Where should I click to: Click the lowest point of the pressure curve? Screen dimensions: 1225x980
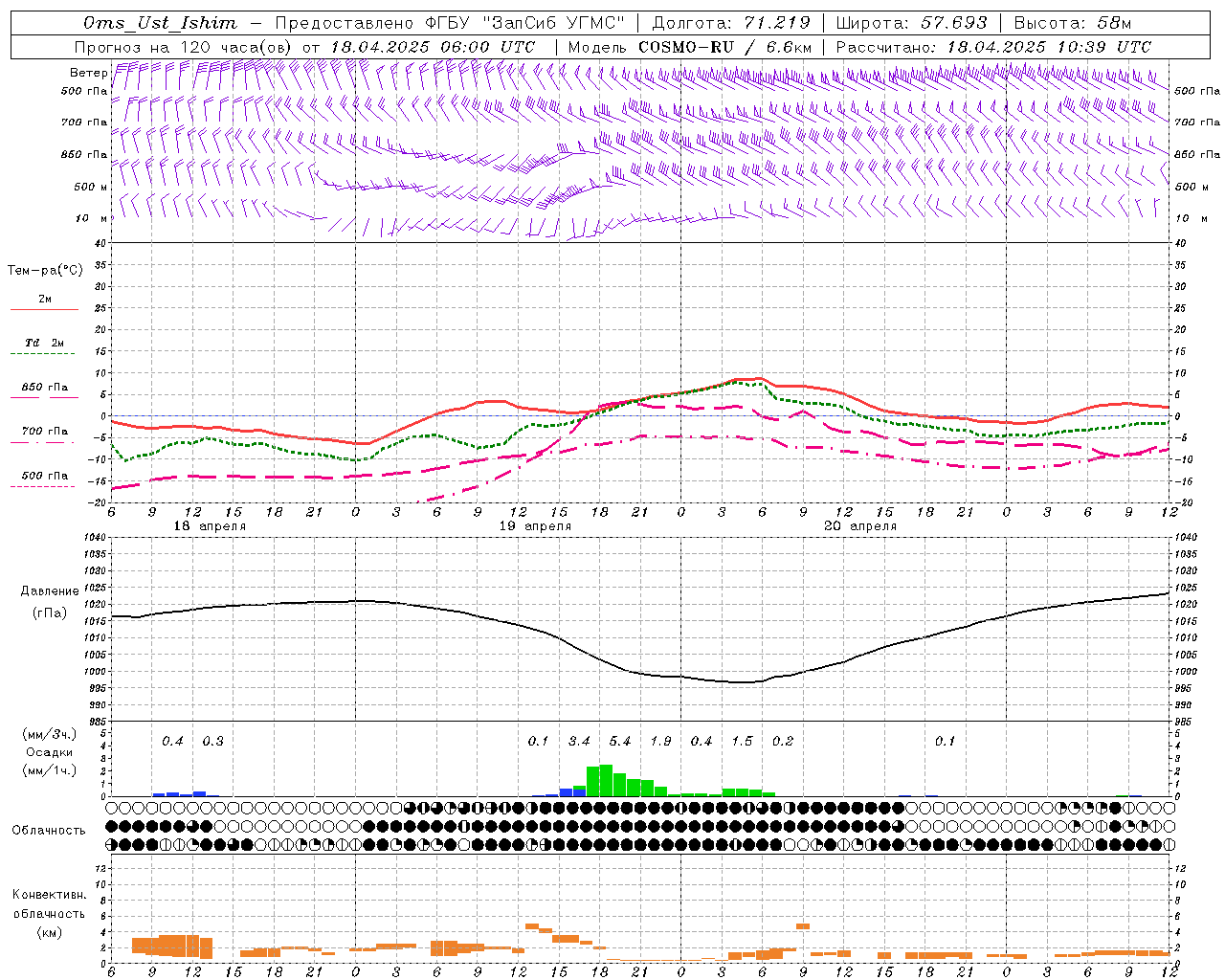click(742, 682)
